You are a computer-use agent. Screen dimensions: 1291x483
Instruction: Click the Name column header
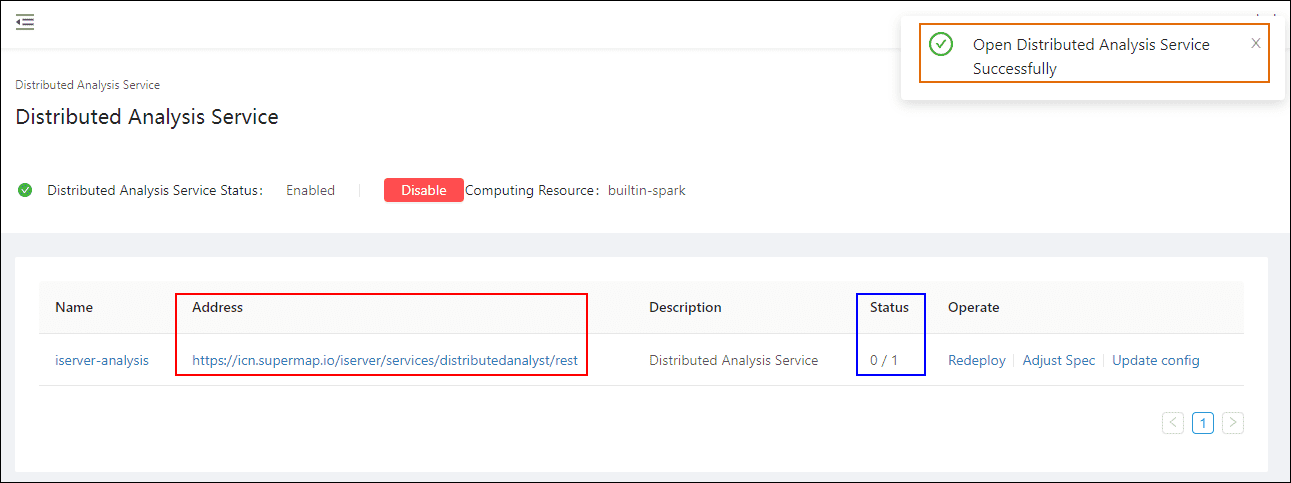[72, 307]
